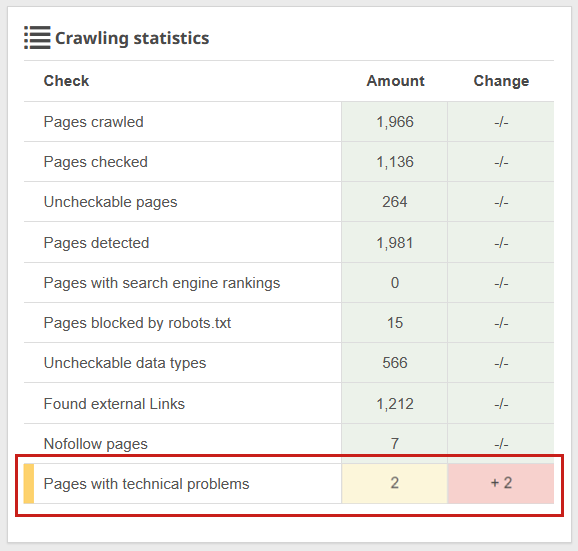The width and height of the screenshot is (578, 551).
Task: Click the yellow amount cell showing 2
Action: click(395, 483)
